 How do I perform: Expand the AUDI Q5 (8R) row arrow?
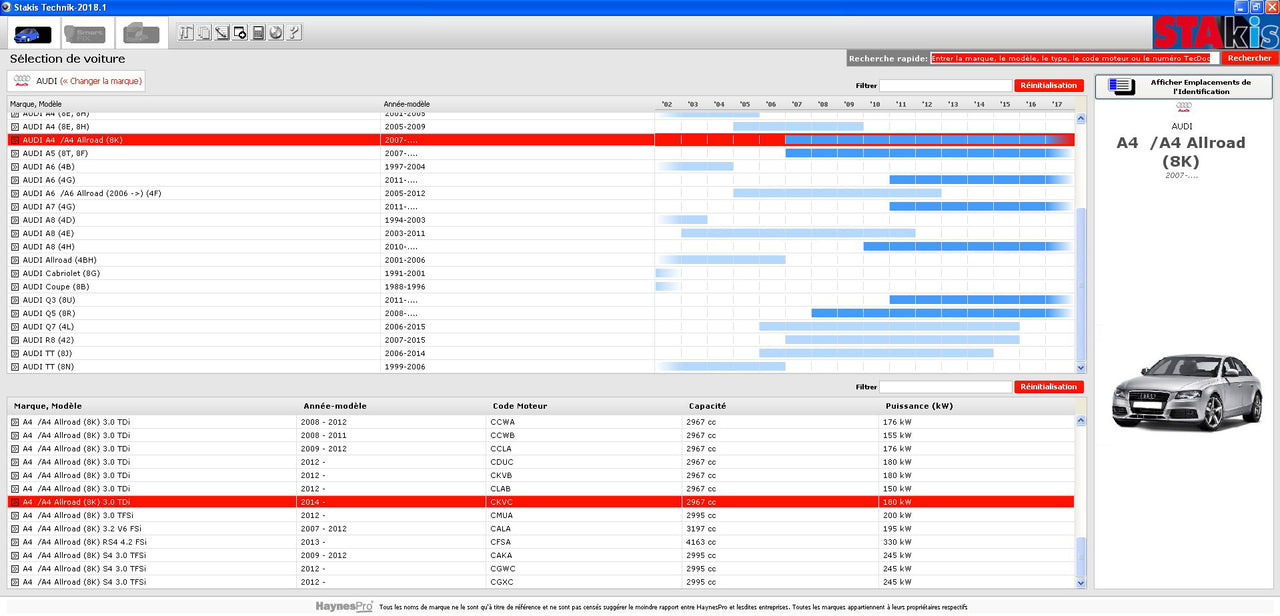click(x=15, y=313)
